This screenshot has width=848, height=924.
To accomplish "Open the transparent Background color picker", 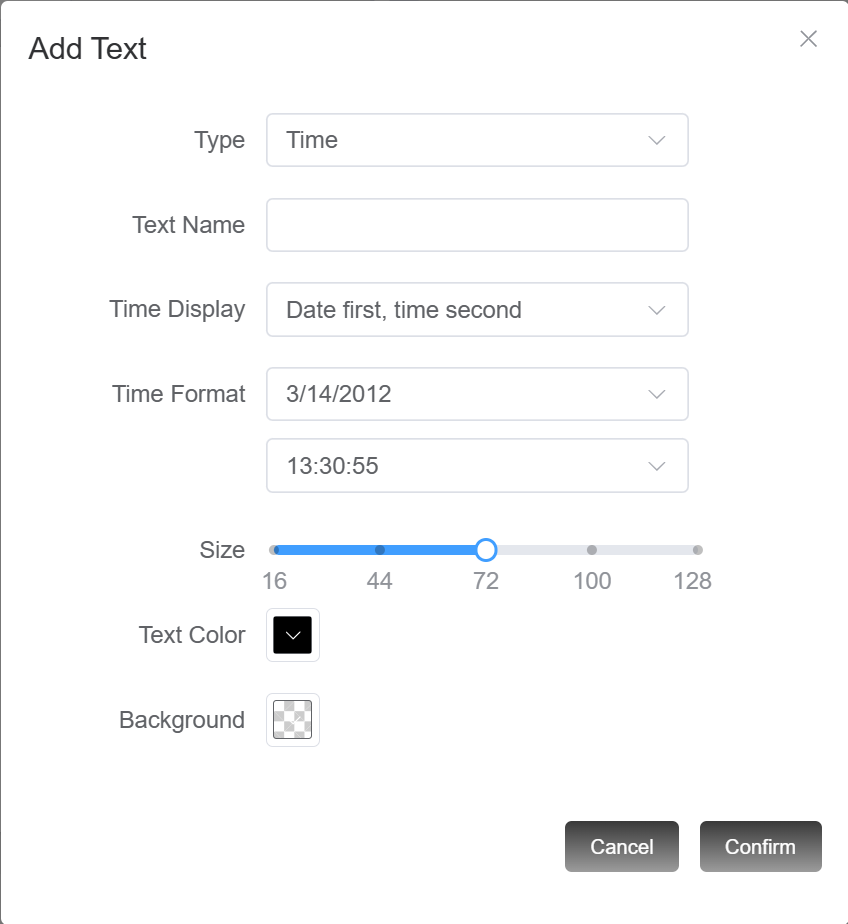I will (293, 720).
